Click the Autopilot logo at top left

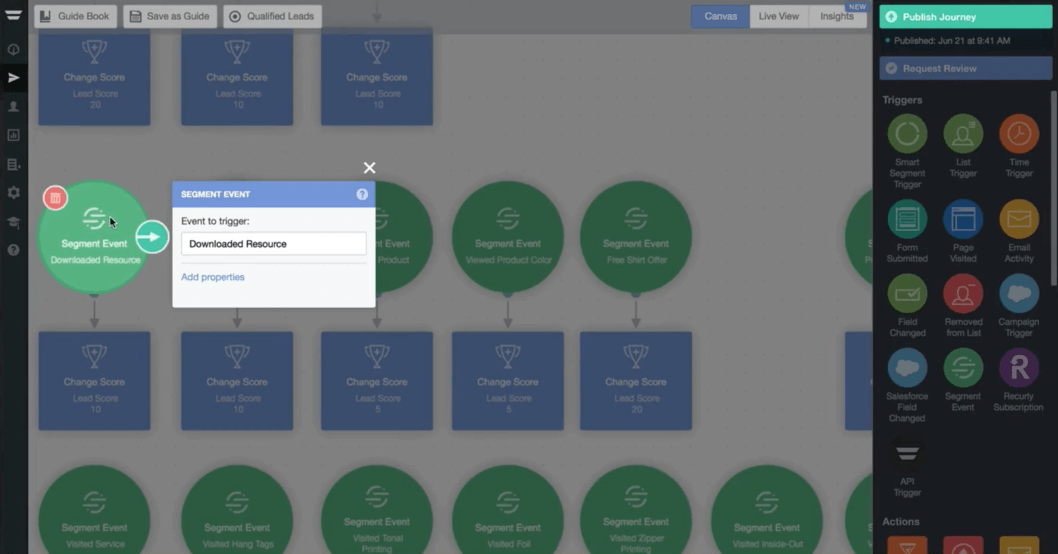point(13,15)
